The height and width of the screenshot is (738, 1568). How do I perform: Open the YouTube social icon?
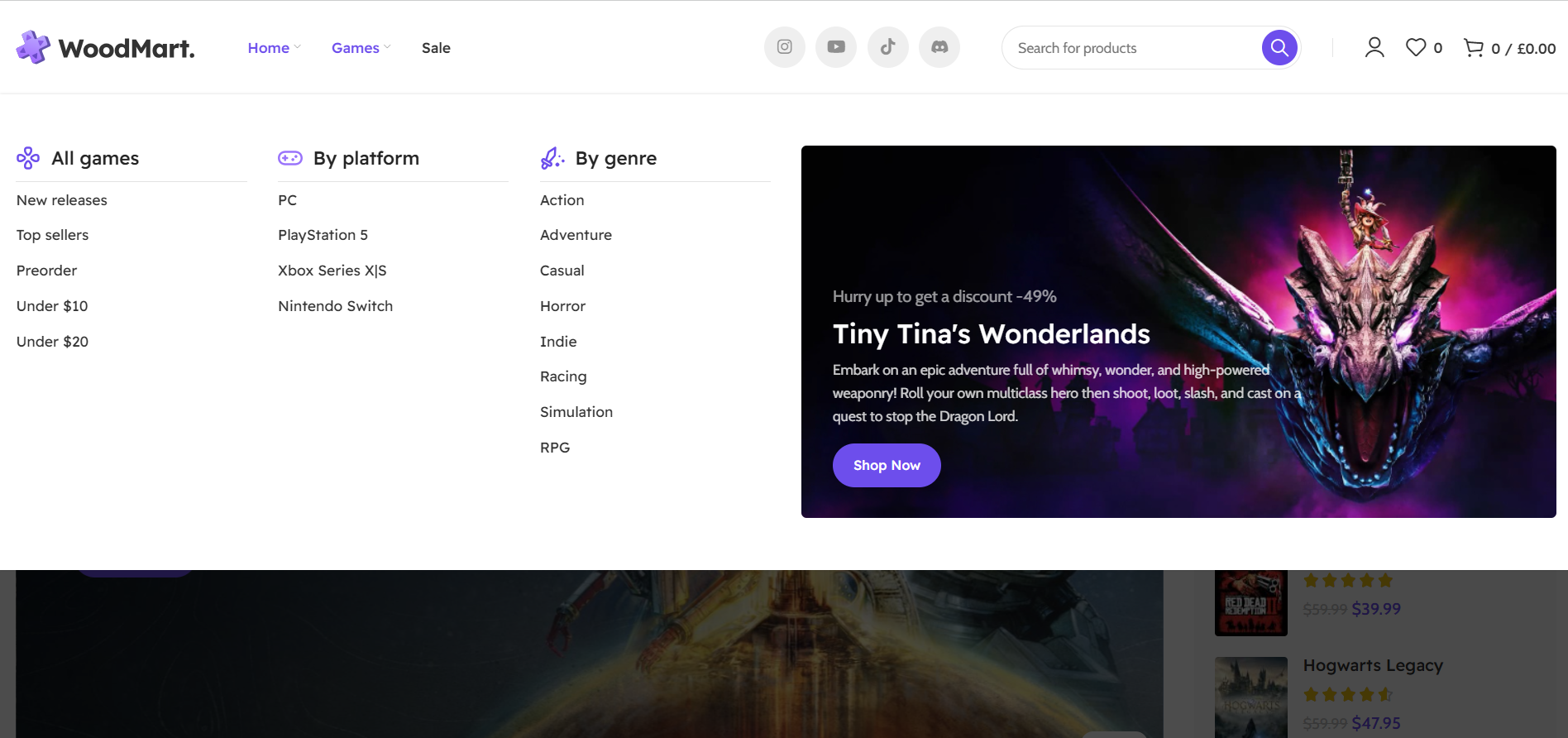(x=836, y=47)
